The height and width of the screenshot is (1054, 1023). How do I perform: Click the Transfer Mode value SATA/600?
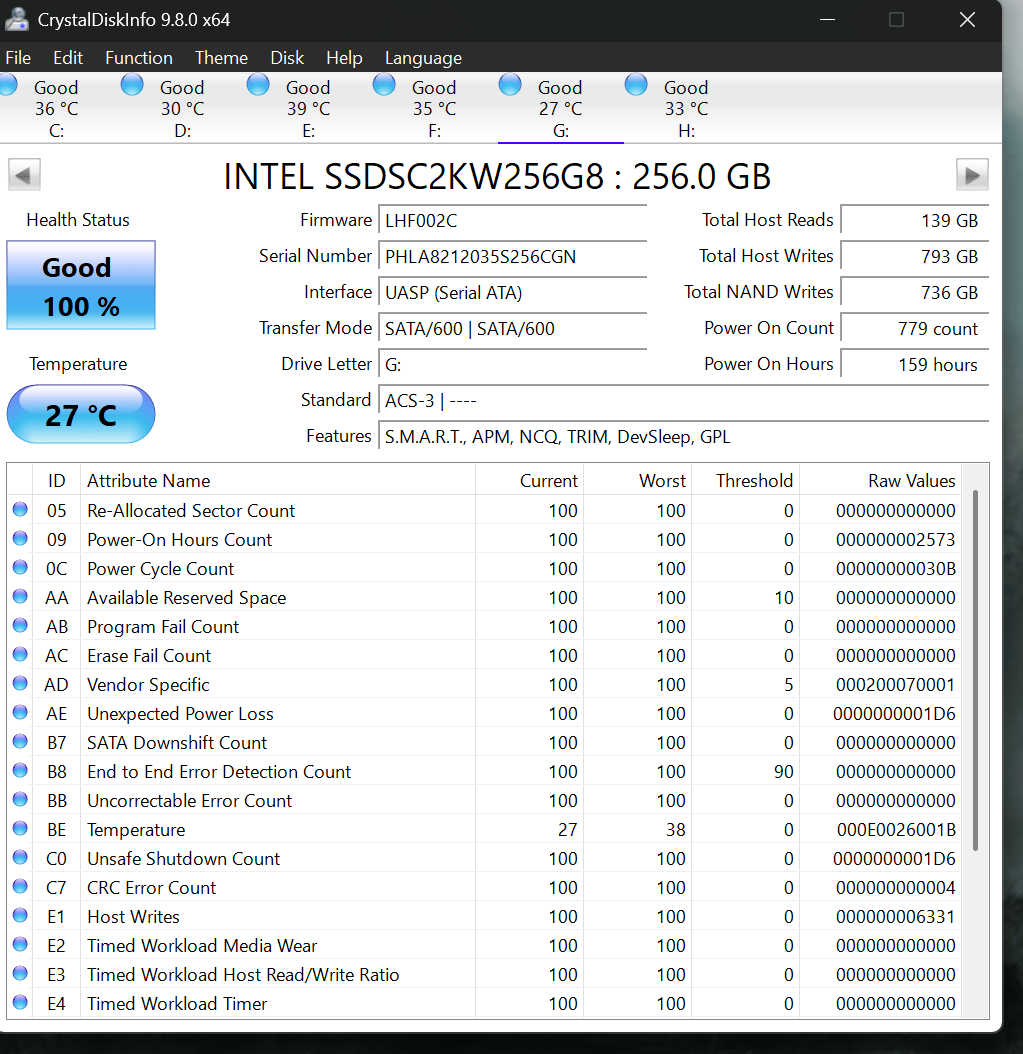tap(513, 329)
